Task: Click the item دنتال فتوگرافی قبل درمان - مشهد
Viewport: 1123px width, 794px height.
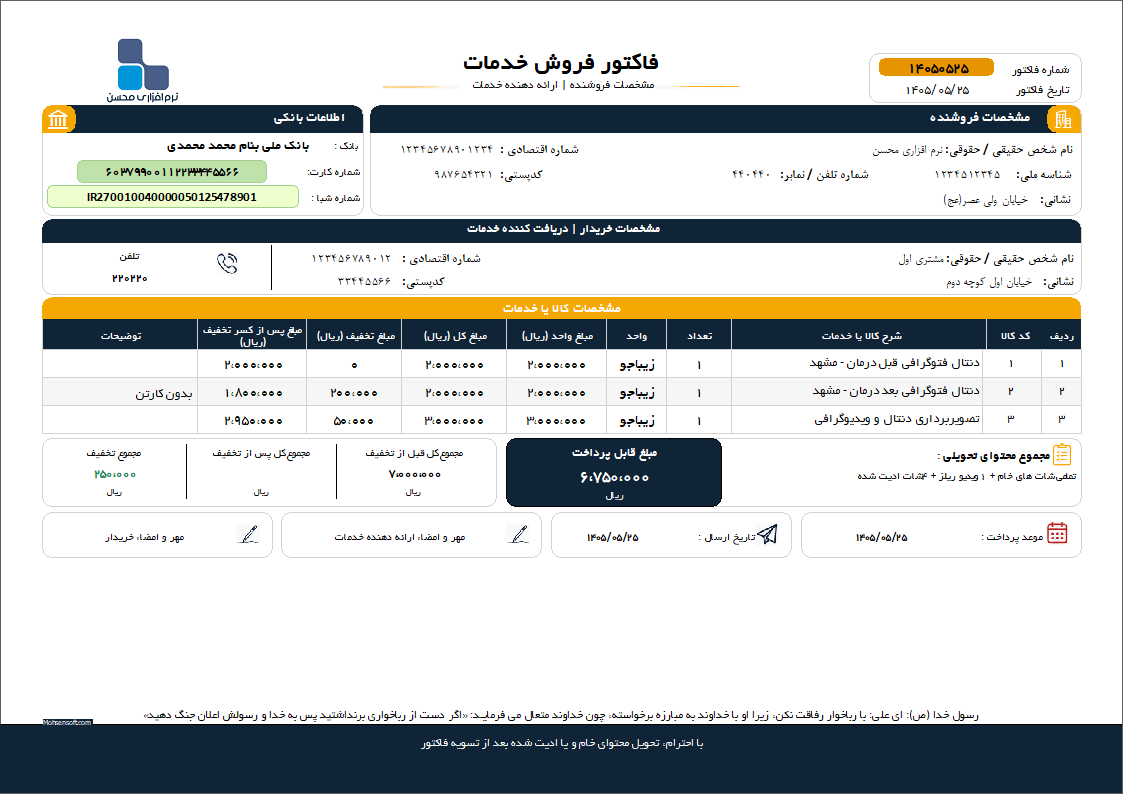Action: click(895, 363)
